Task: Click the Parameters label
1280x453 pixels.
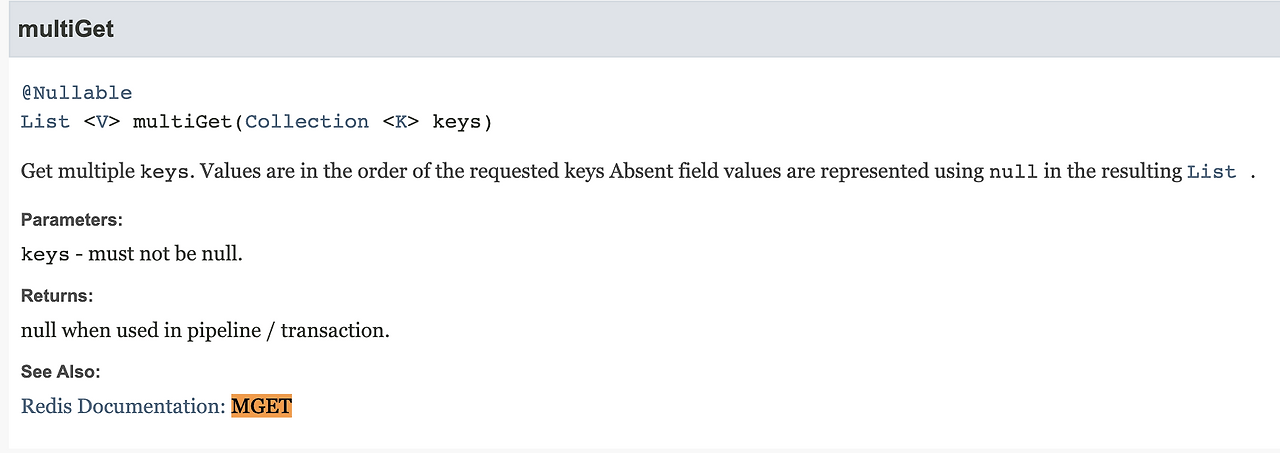Action: (x=72, y=220)
